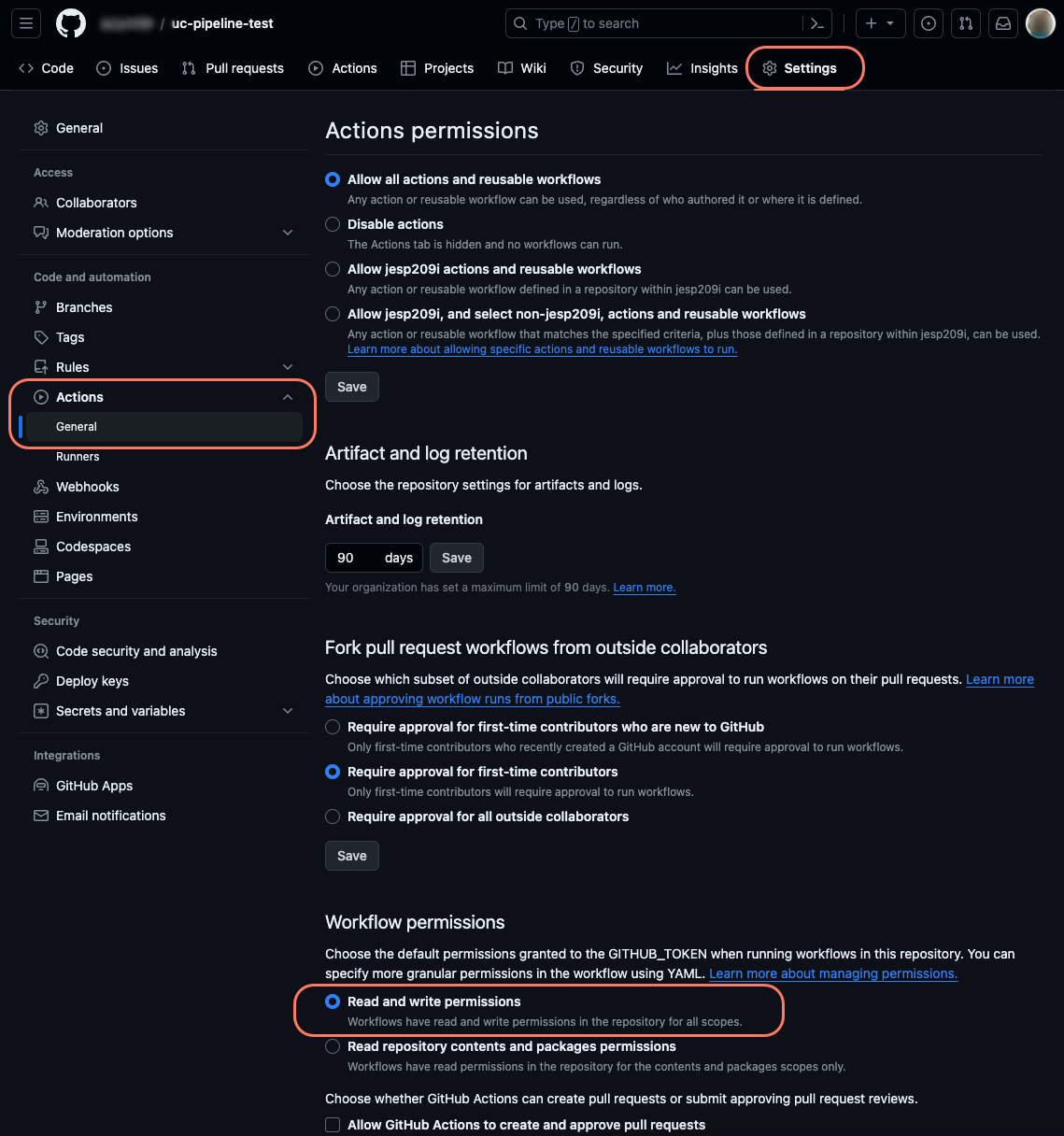The height and width of the screenshot is (1136, 1064).
Task: Select the Disable actions radio option
Action: pos(333,224)
